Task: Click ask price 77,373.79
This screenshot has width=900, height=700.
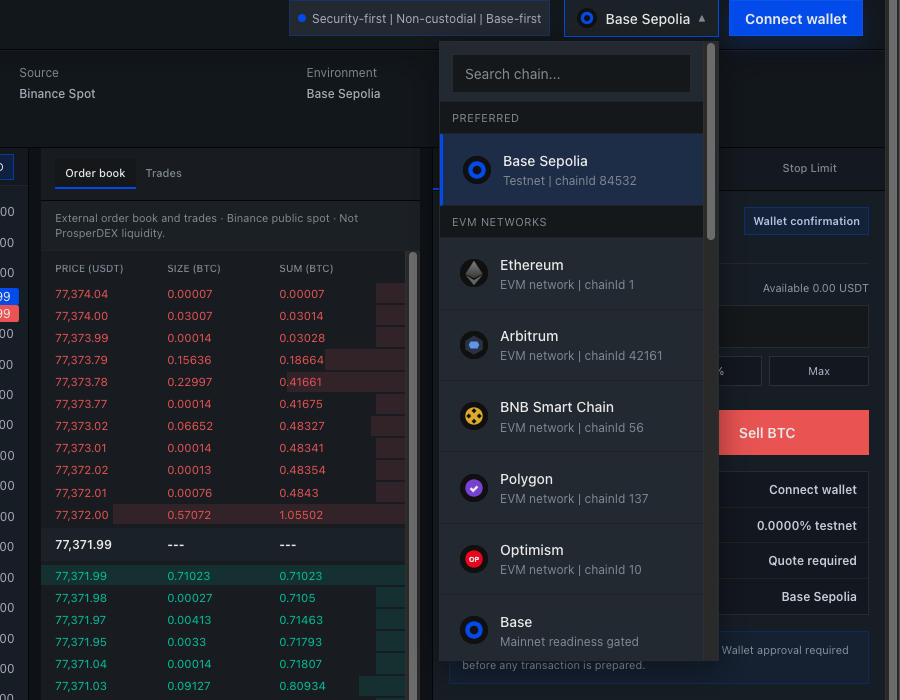Action: point(82,360)
